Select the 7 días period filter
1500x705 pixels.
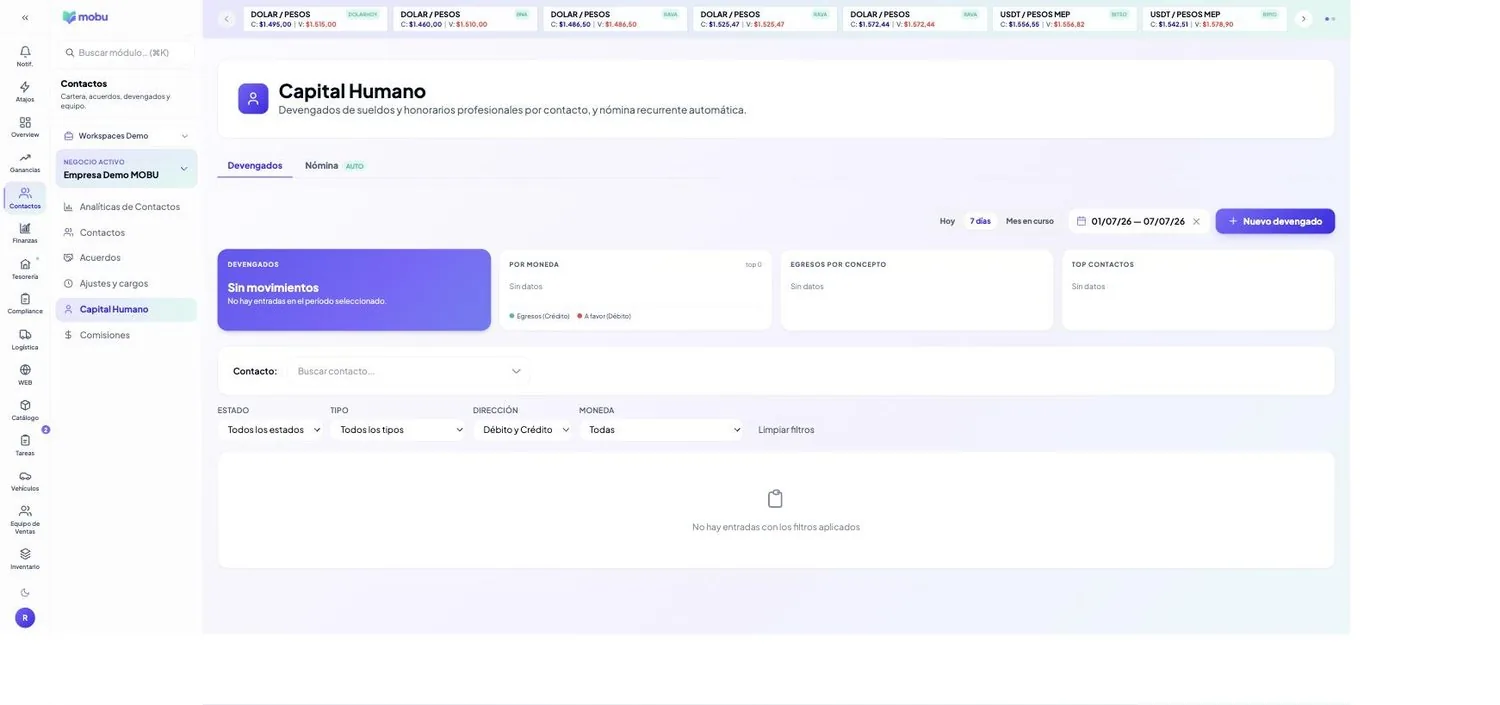coord(980,221)
